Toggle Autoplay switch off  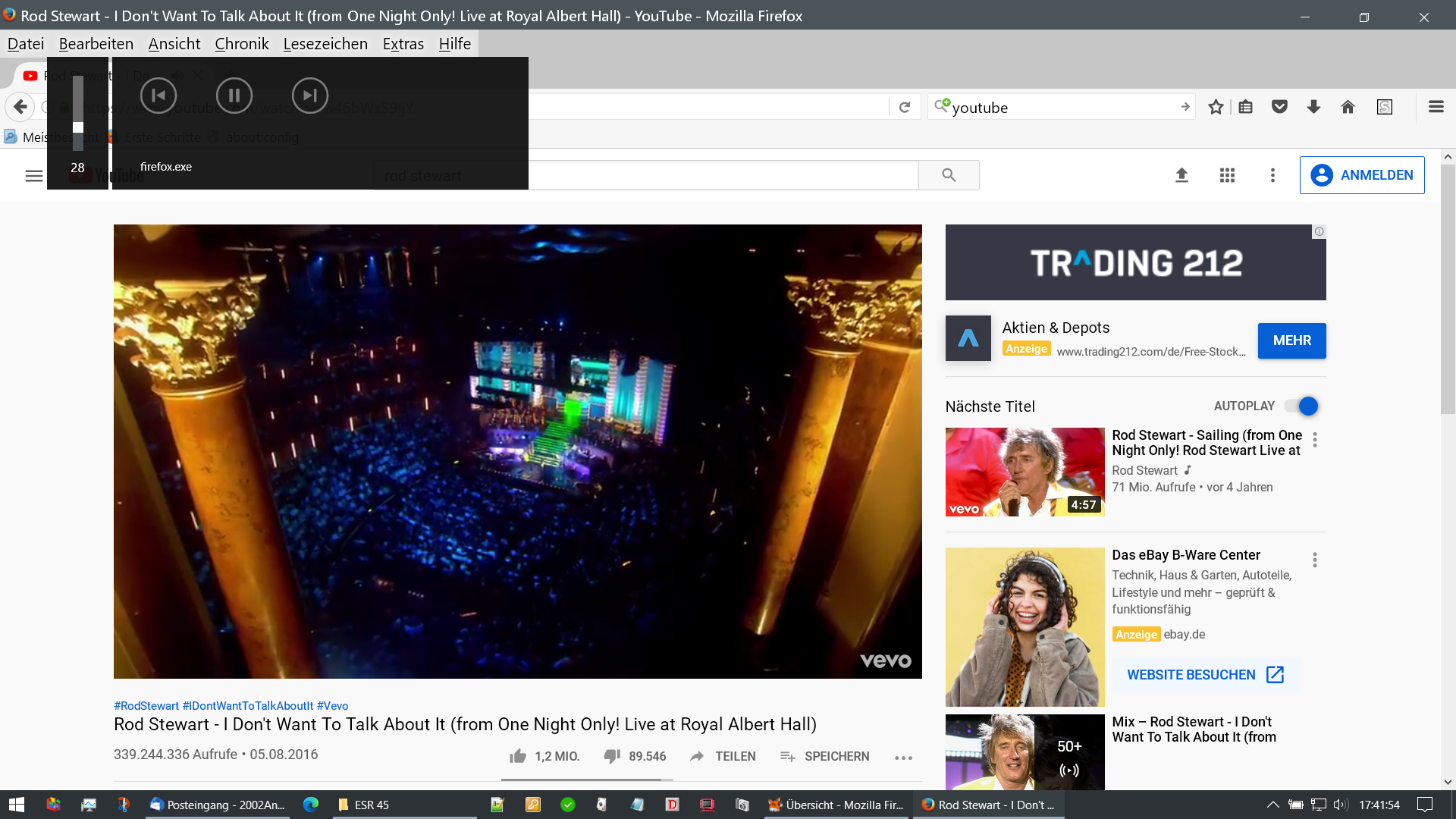tap(1301, 406)
